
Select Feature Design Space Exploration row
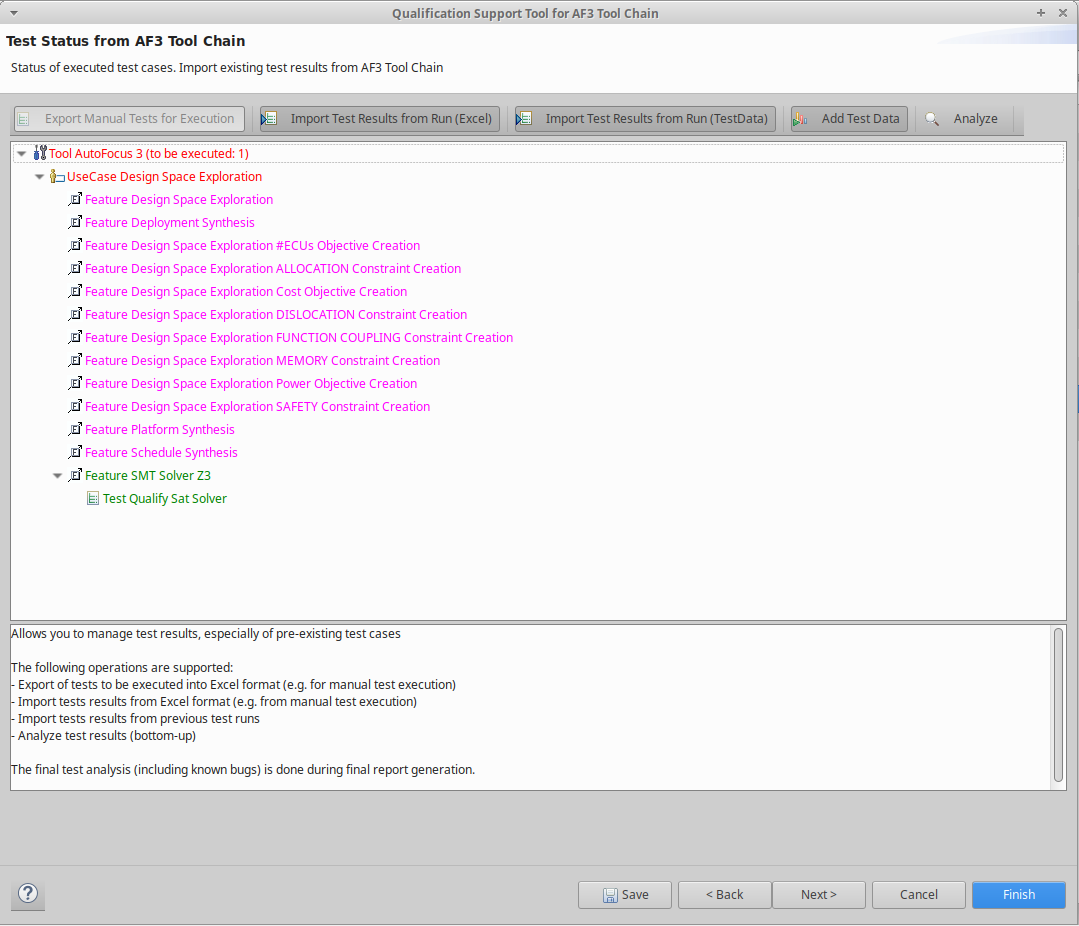[179, 200]
